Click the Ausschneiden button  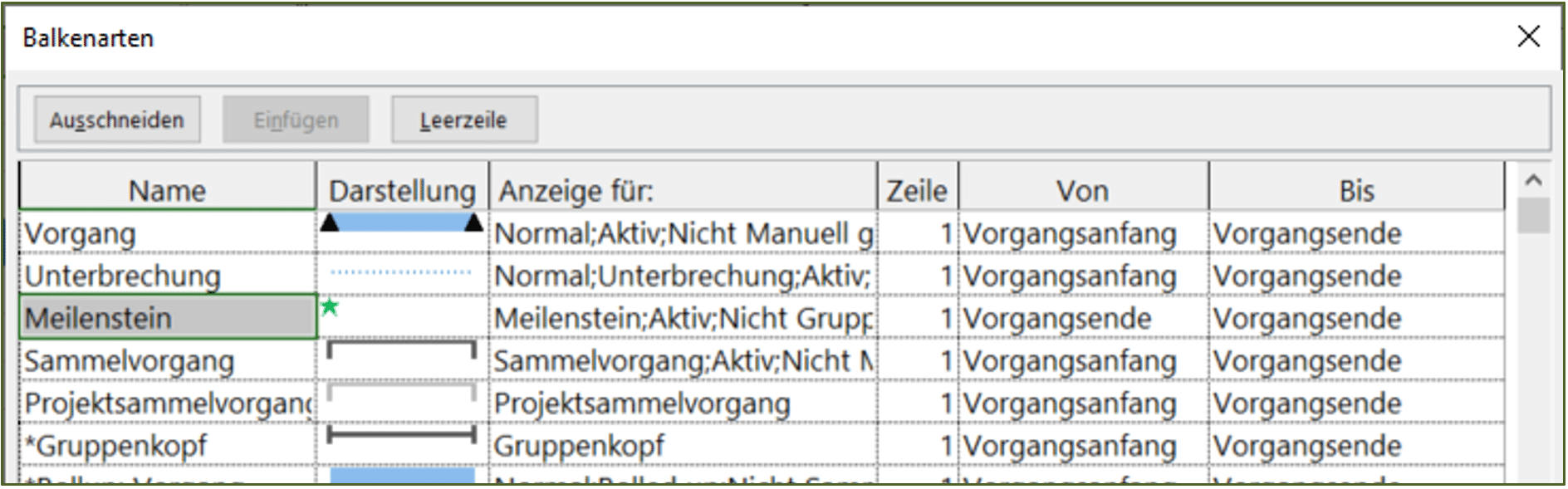(x=117, y=120)
